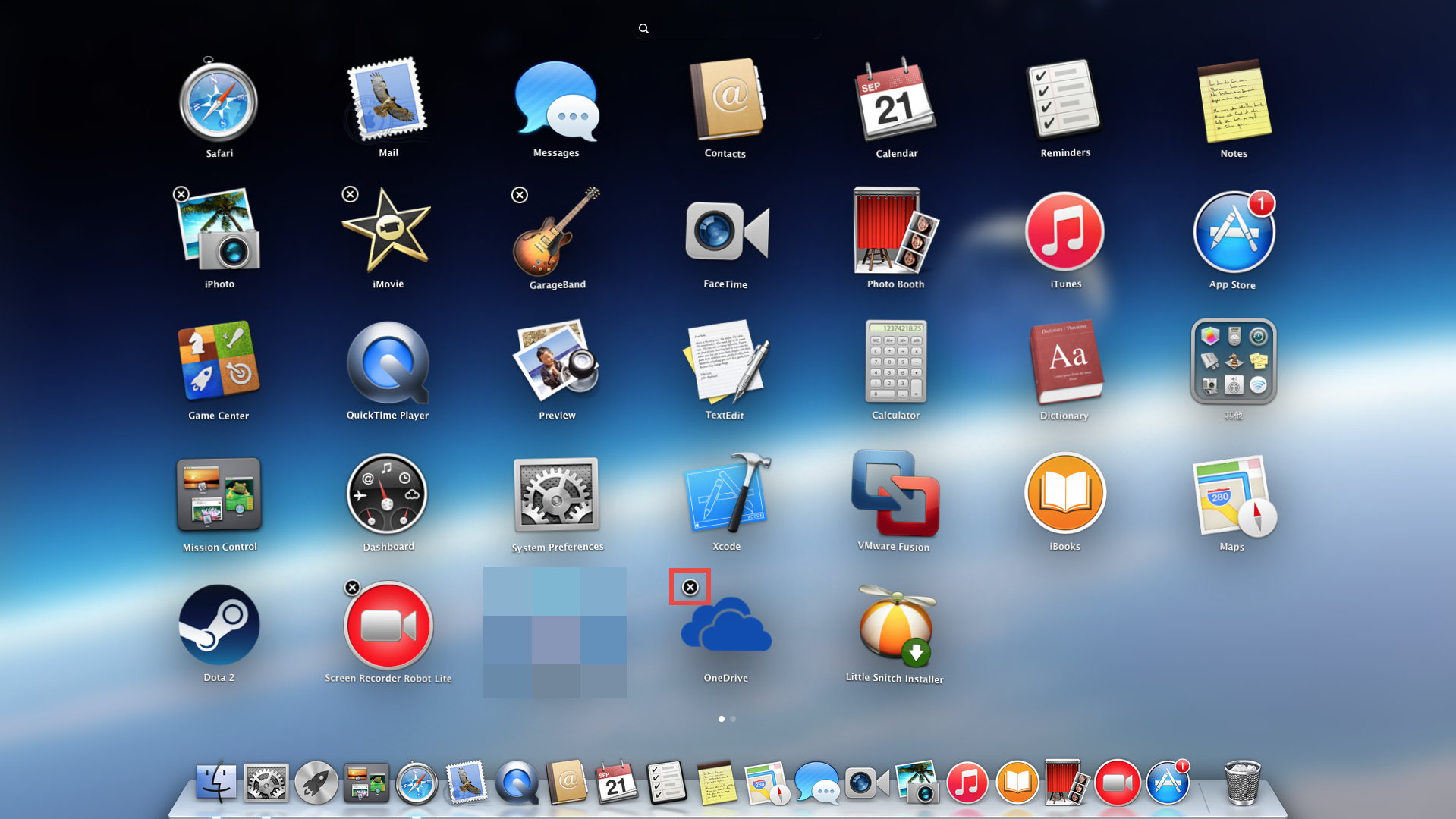Screen dimensions: 1456x819
Task: Switch to the second Launchpad page dot
Action: (733, 719)
